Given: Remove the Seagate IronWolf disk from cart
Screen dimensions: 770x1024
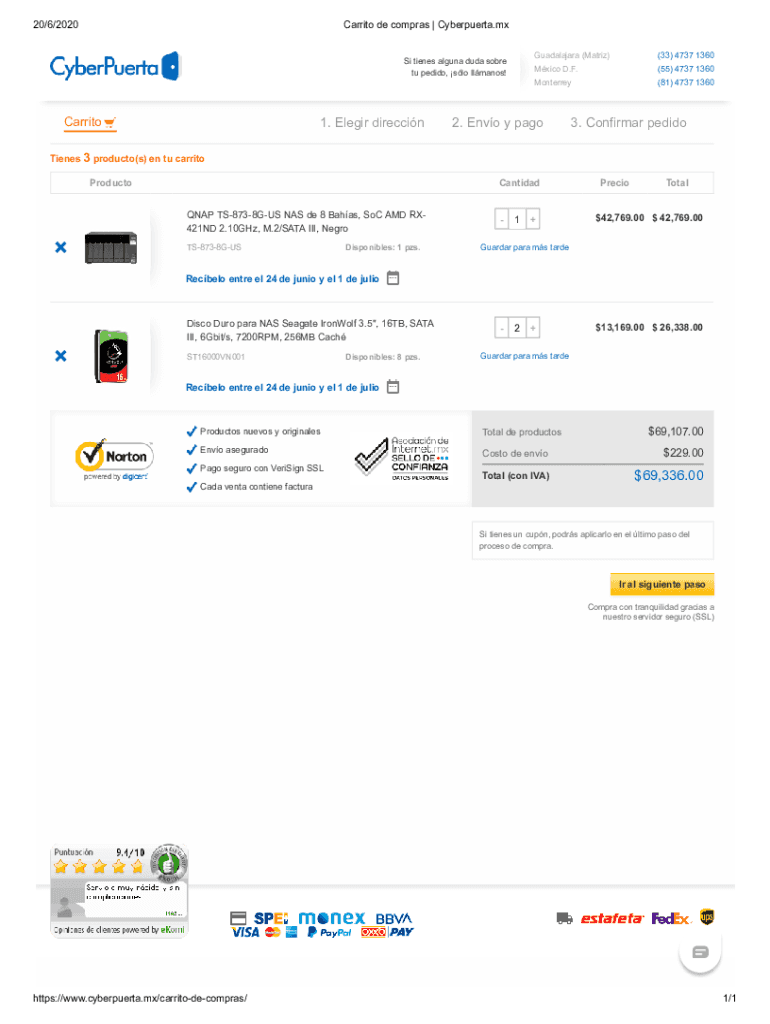Looking at the screenshot, I should [x=61, y=356].
